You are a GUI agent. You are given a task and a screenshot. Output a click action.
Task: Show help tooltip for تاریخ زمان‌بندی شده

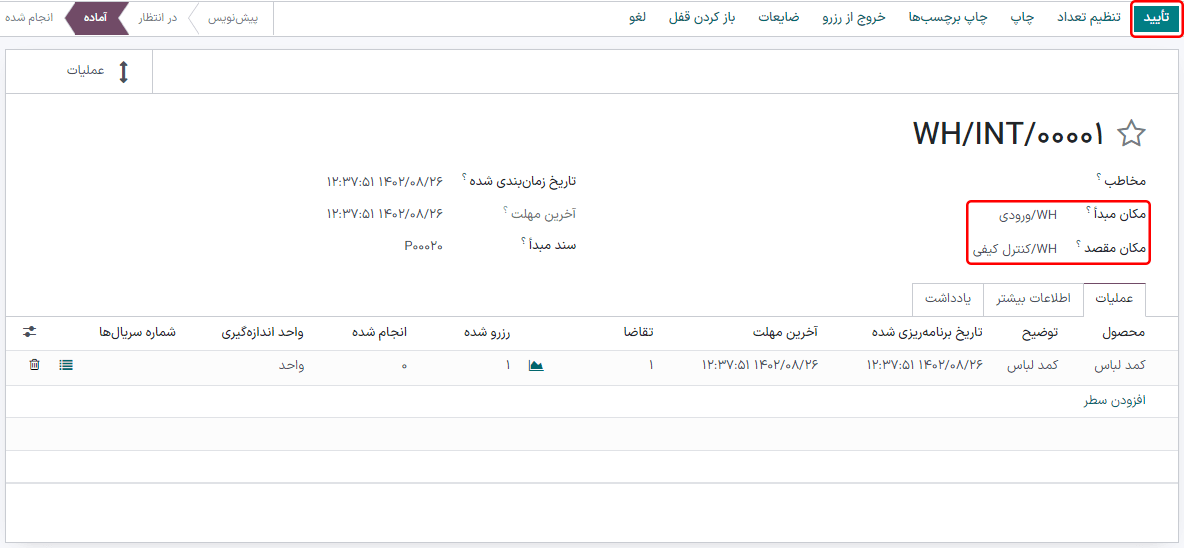pyautogui.click(x=465, y=177)
